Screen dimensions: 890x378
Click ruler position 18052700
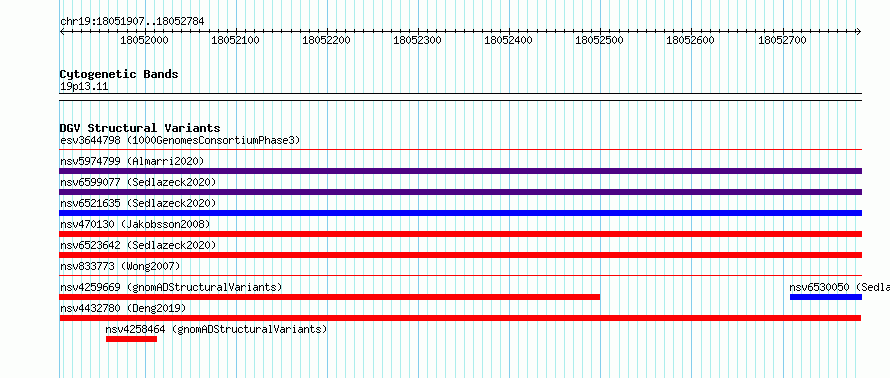point(782,41)
